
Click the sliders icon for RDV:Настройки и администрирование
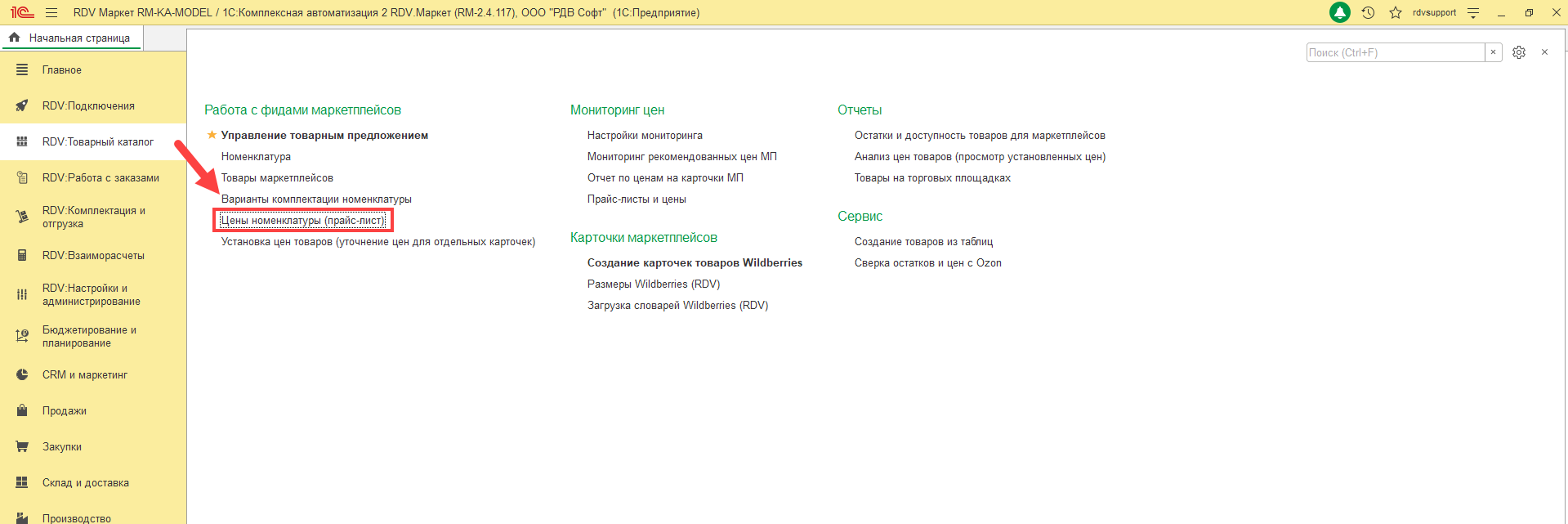click(22, 294)
